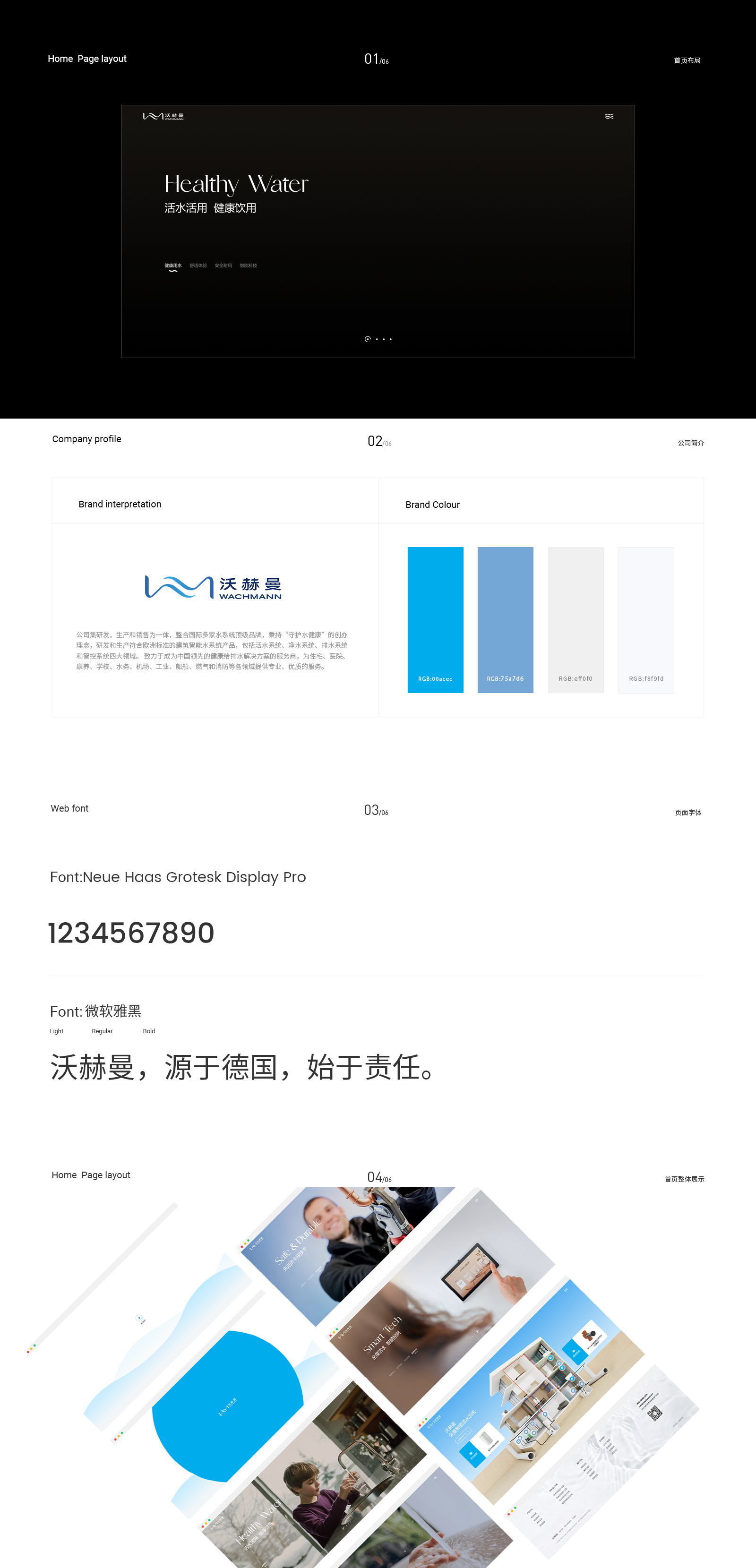Click the Light font weight label

57,1031
